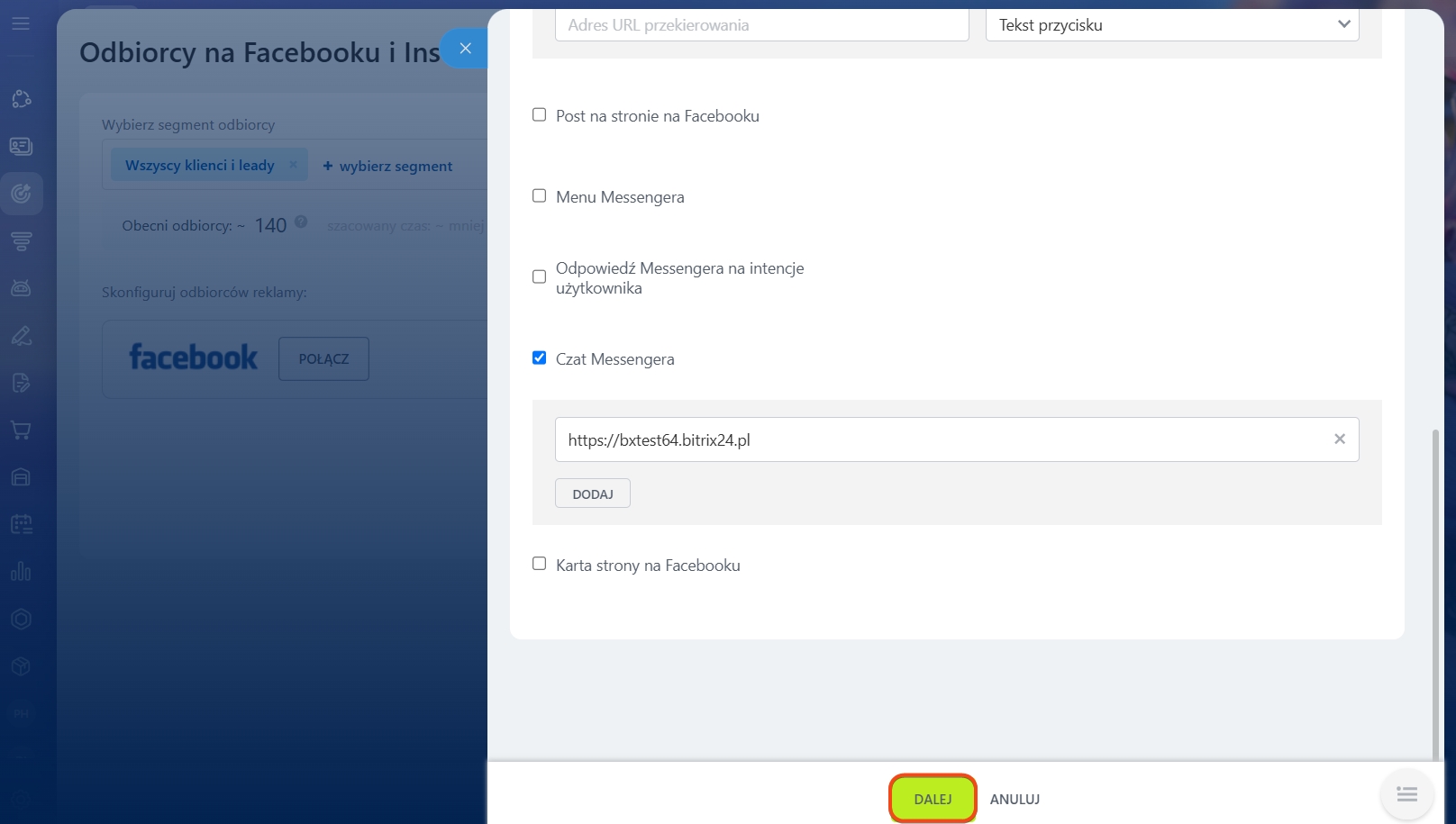Open the bar chart analytics sidebar icon
This screenshot has height=824, width=1456.
pos(21,571)
